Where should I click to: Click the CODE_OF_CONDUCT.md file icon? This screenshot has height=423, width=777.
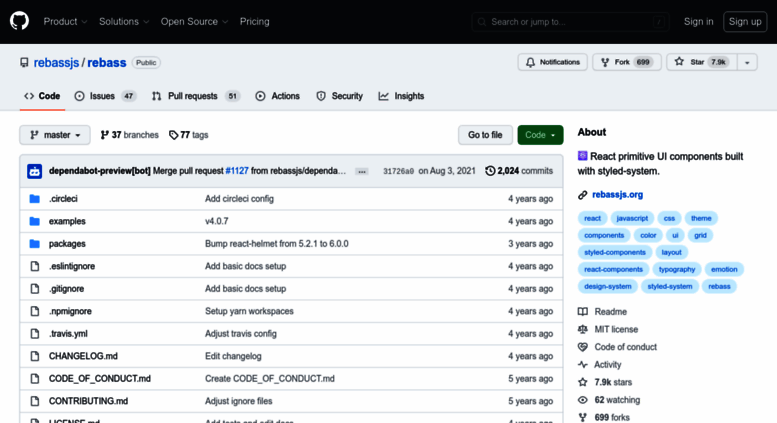pyautogui.click(x=35, y=378)
